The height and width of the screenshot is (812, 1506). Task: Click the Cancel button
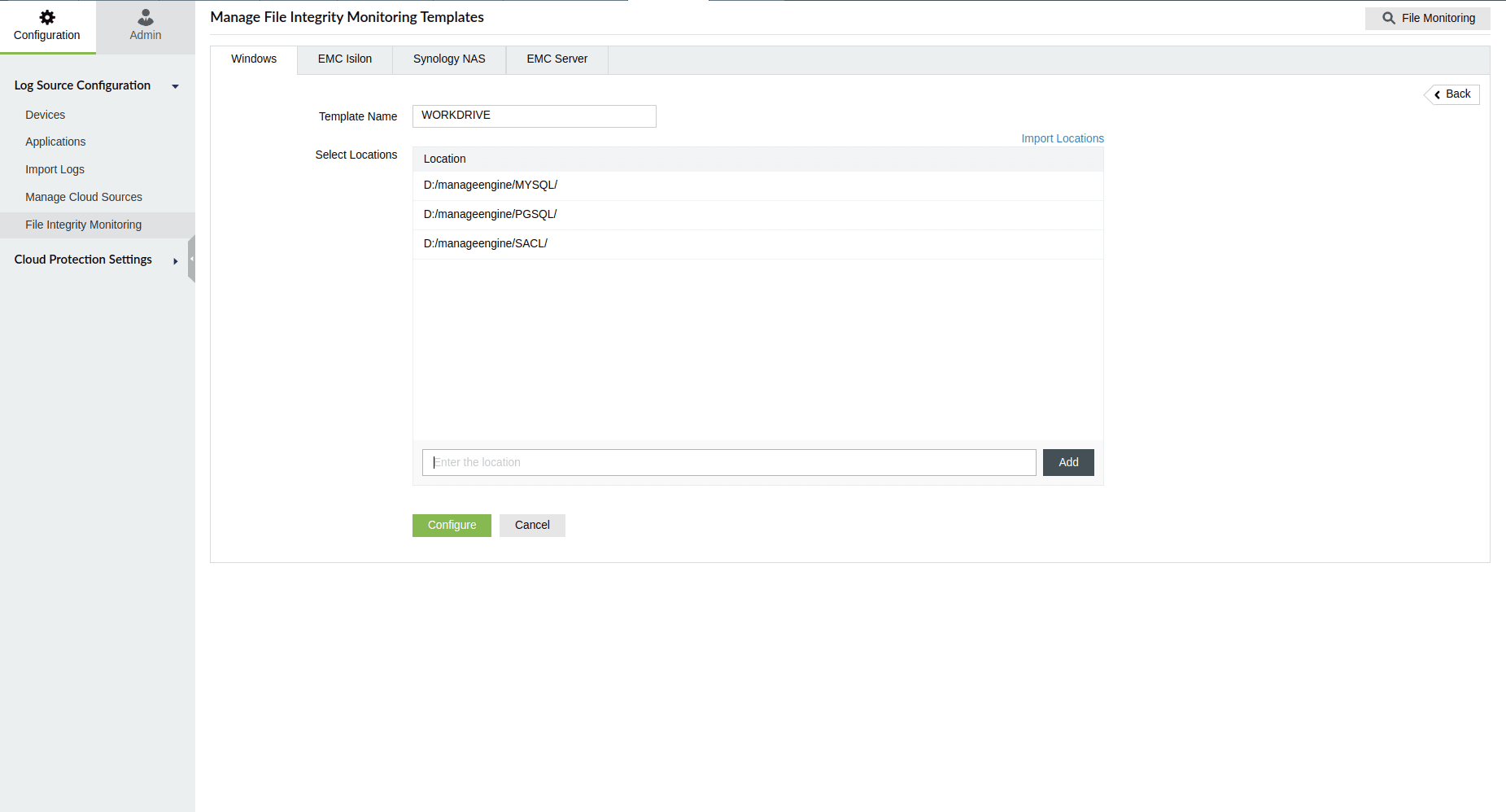(x=532, y=525)
